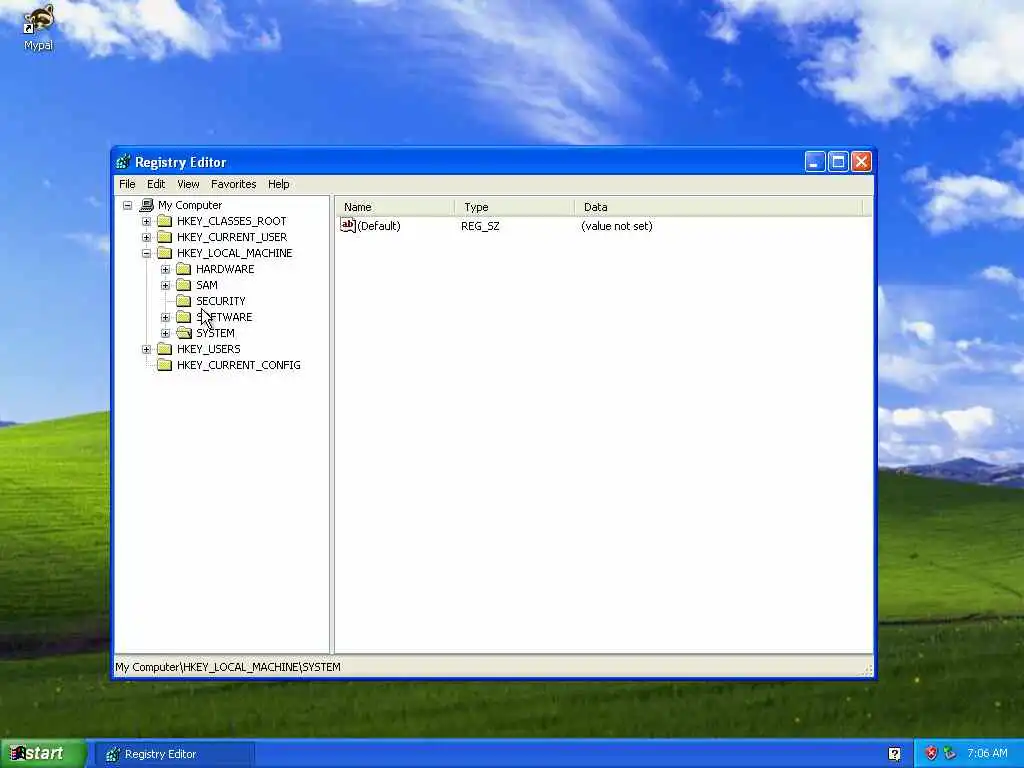
Task: Click the HARDWARE folder icon
Action: pyautogui.click(x=184, y=269)
